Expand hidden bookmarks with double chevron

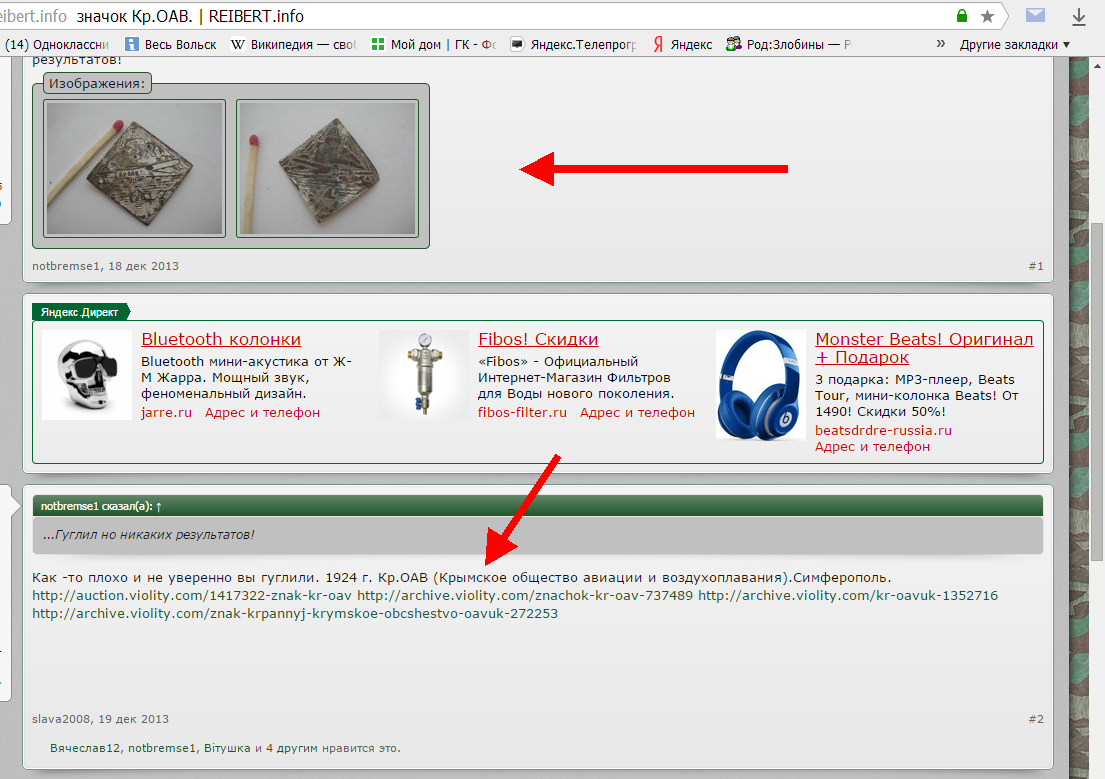[x=940, y=44]
